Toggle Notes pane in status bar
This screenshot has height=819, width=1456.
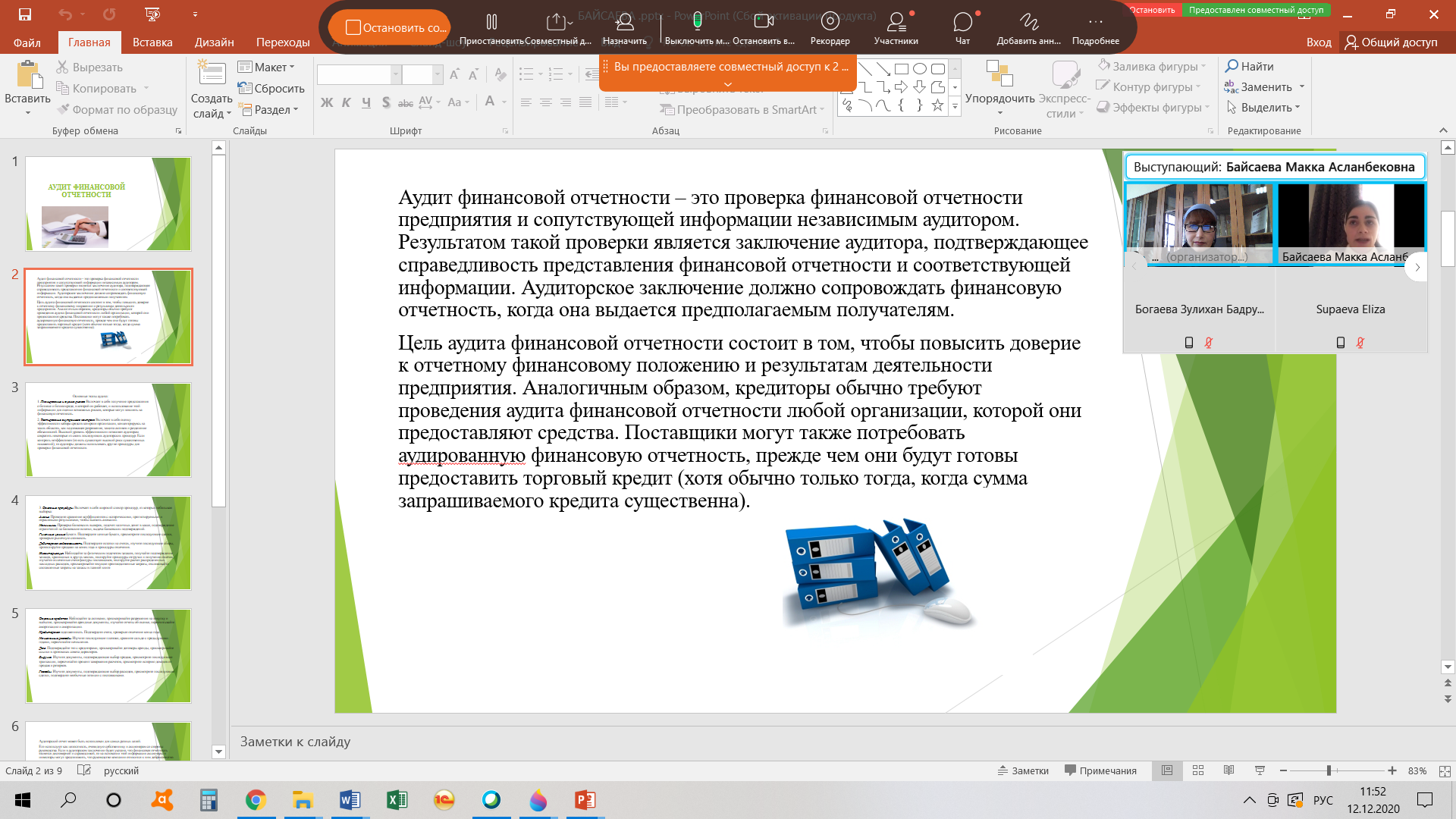pyautogui.click(x=1023, y=770)
